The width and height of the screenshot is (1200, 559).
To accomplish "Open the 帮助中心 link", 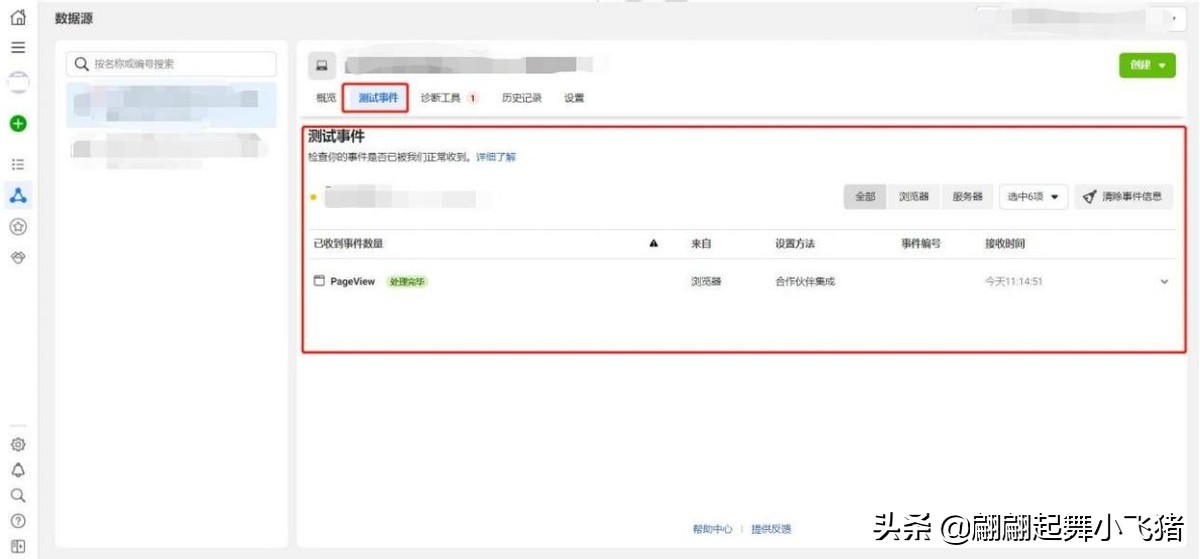I will (712, 529).
